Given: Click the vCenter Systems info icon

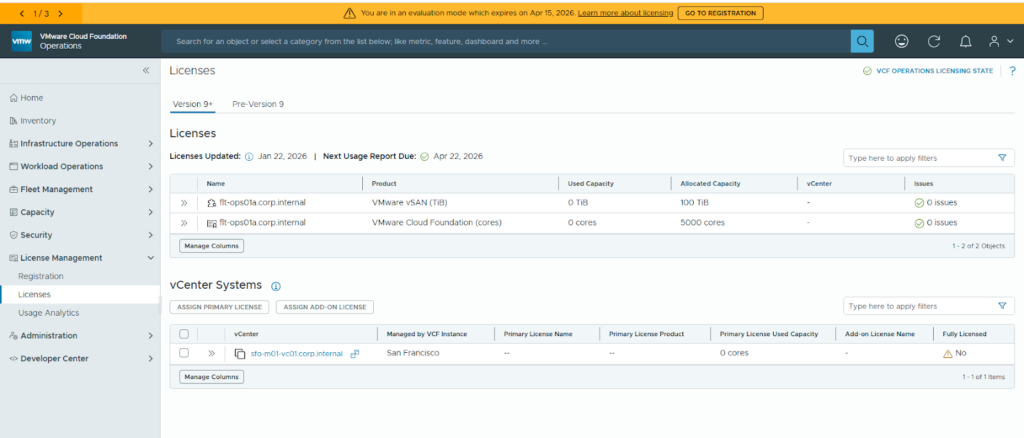Looking at the screenshot, I should point(275,286).
